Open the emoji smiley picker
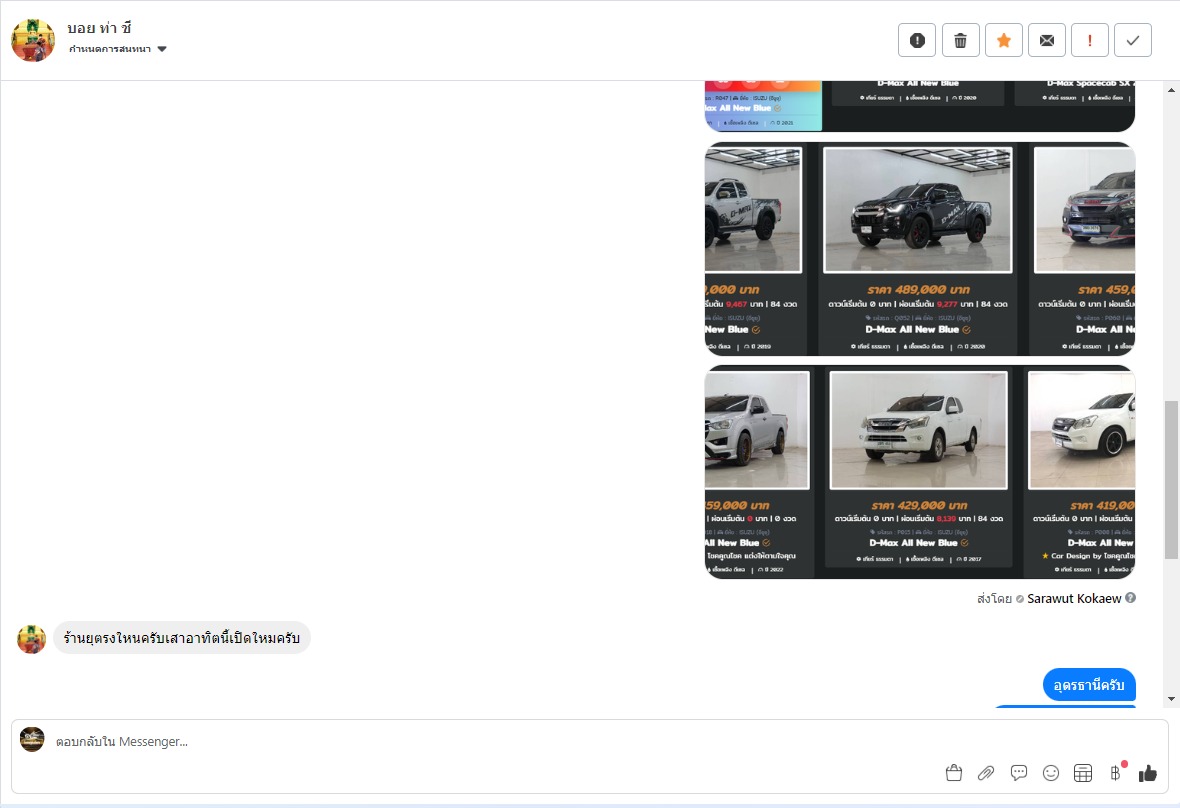The image size is (1180, 808). (x=1051, y=772)
